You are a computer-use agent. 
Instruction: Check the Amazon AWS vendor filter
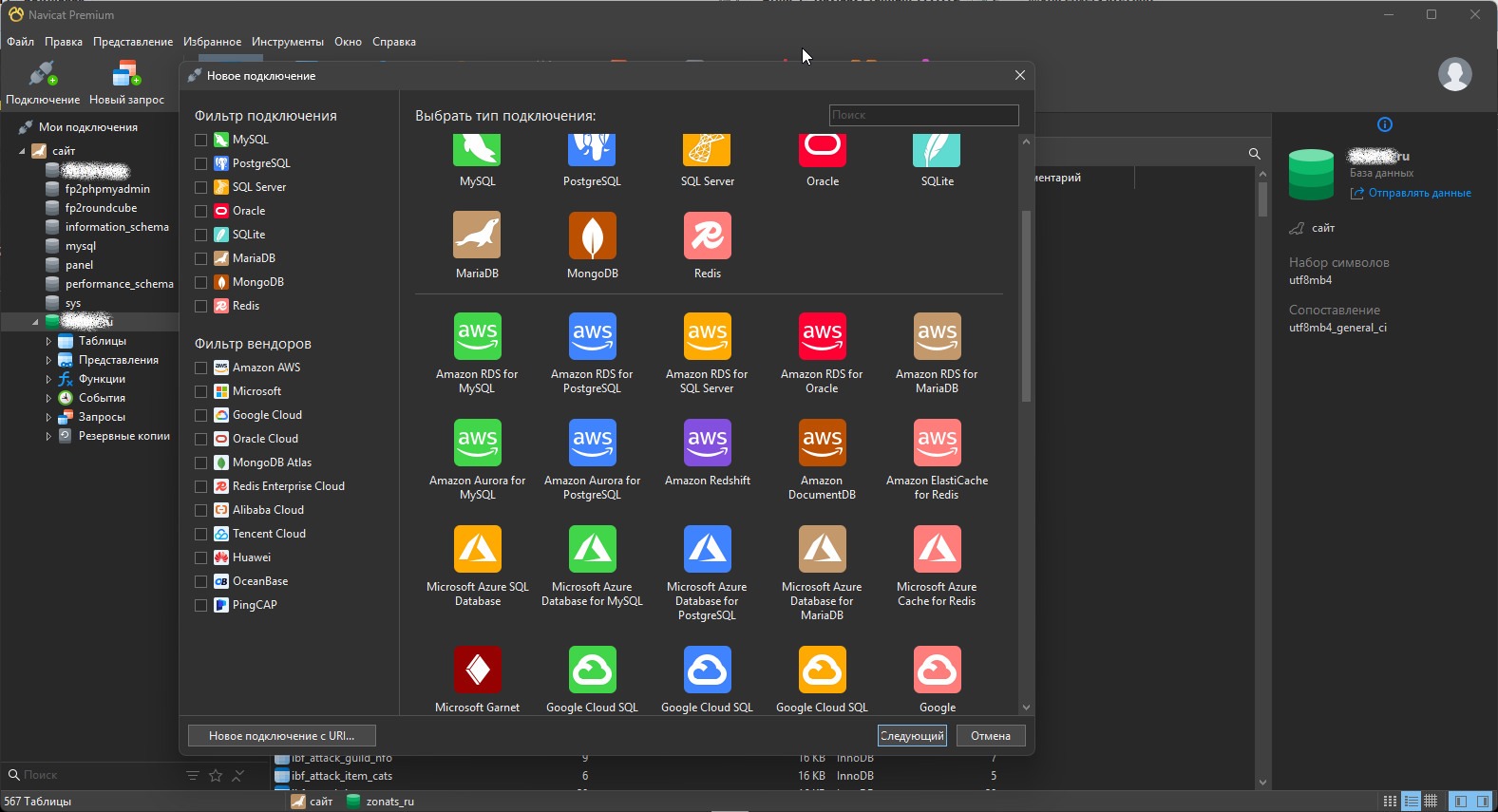click(200, 368)
